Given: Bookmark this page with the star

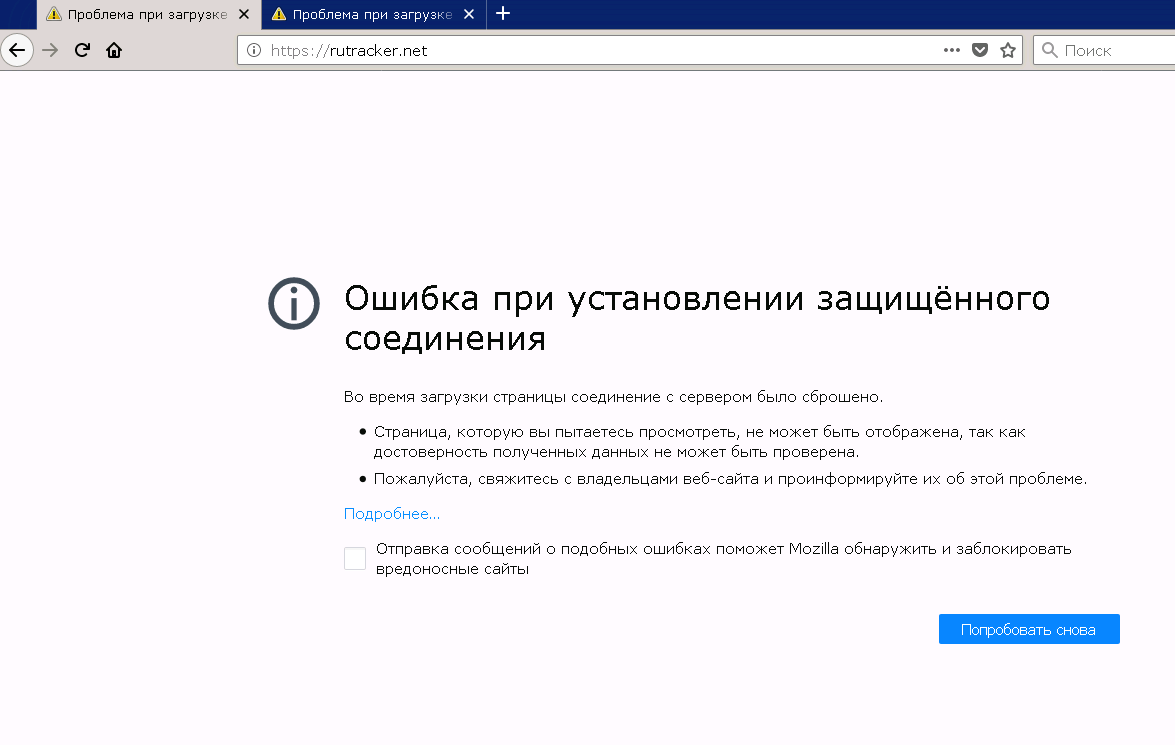Looking at the screenshot, I should [x=1008, y=50].
